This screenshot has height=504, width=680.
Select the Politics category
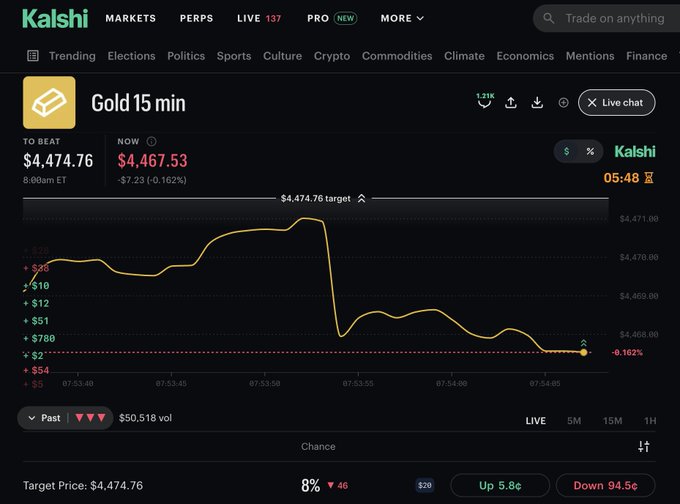(x=186, y=56)
